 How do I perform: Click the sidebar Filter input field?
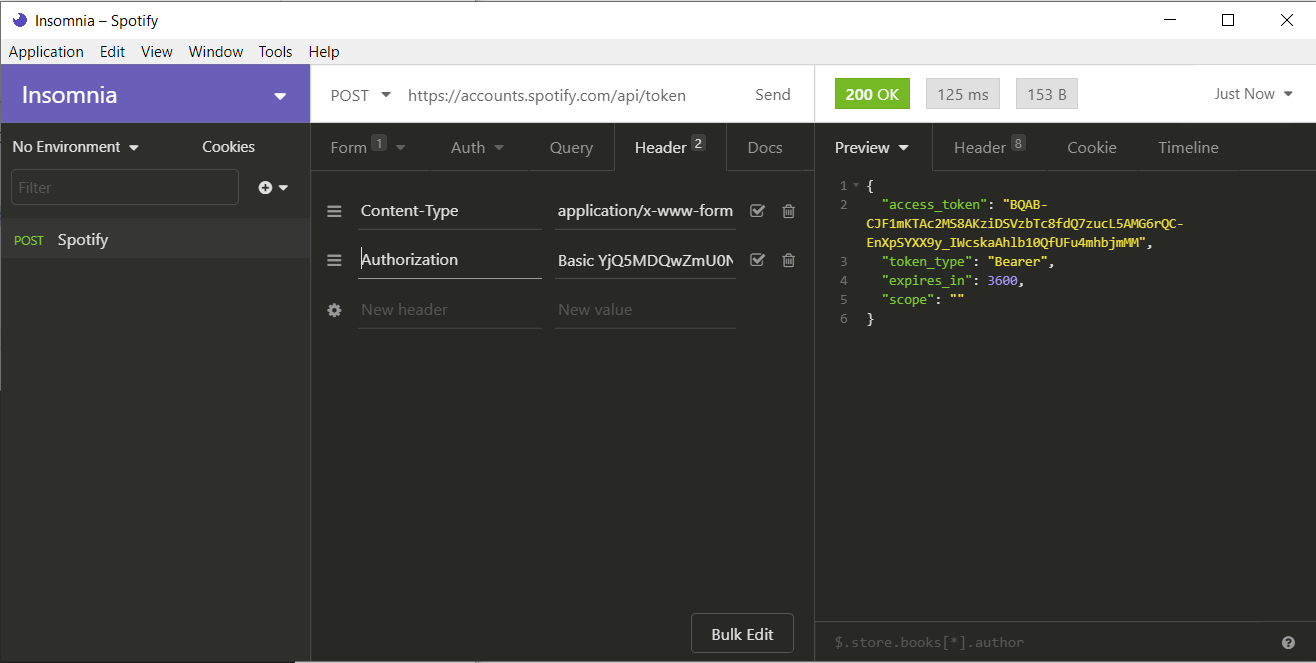125,188
